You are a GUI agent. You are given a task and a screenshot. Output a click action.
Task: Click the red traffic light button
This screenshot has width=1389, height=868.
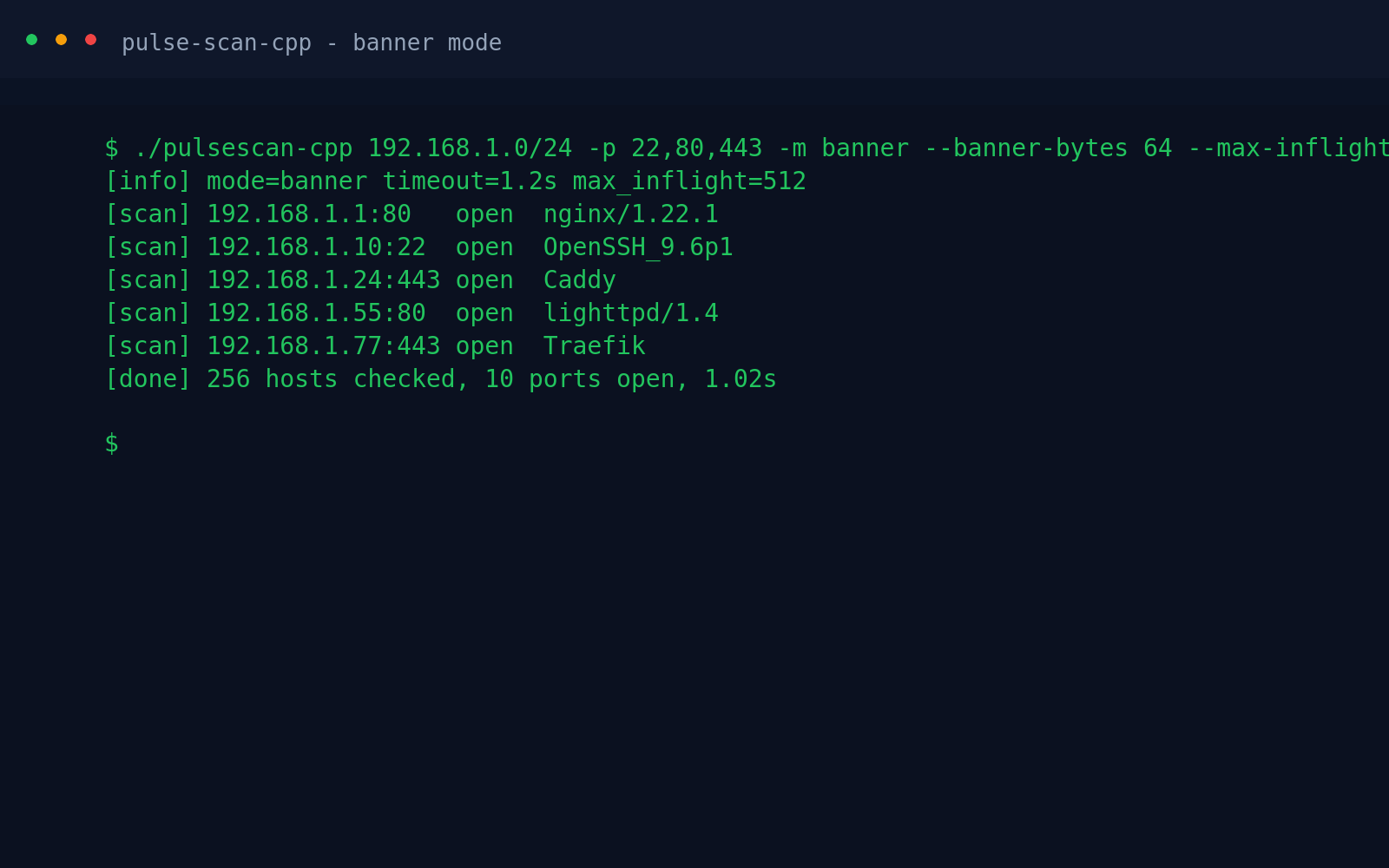pos(90,39)
